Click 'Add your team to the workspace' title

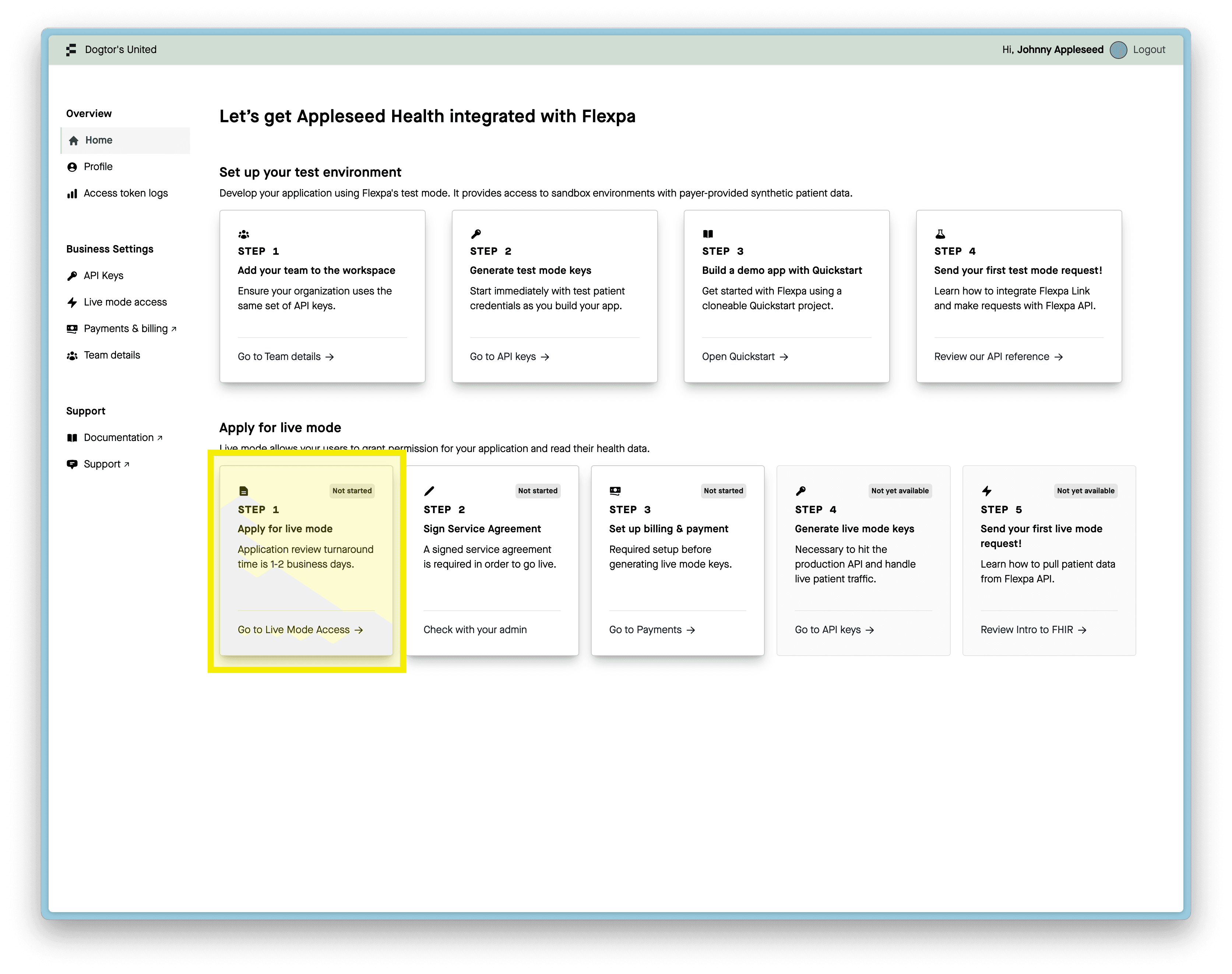[x=317, y=270]
